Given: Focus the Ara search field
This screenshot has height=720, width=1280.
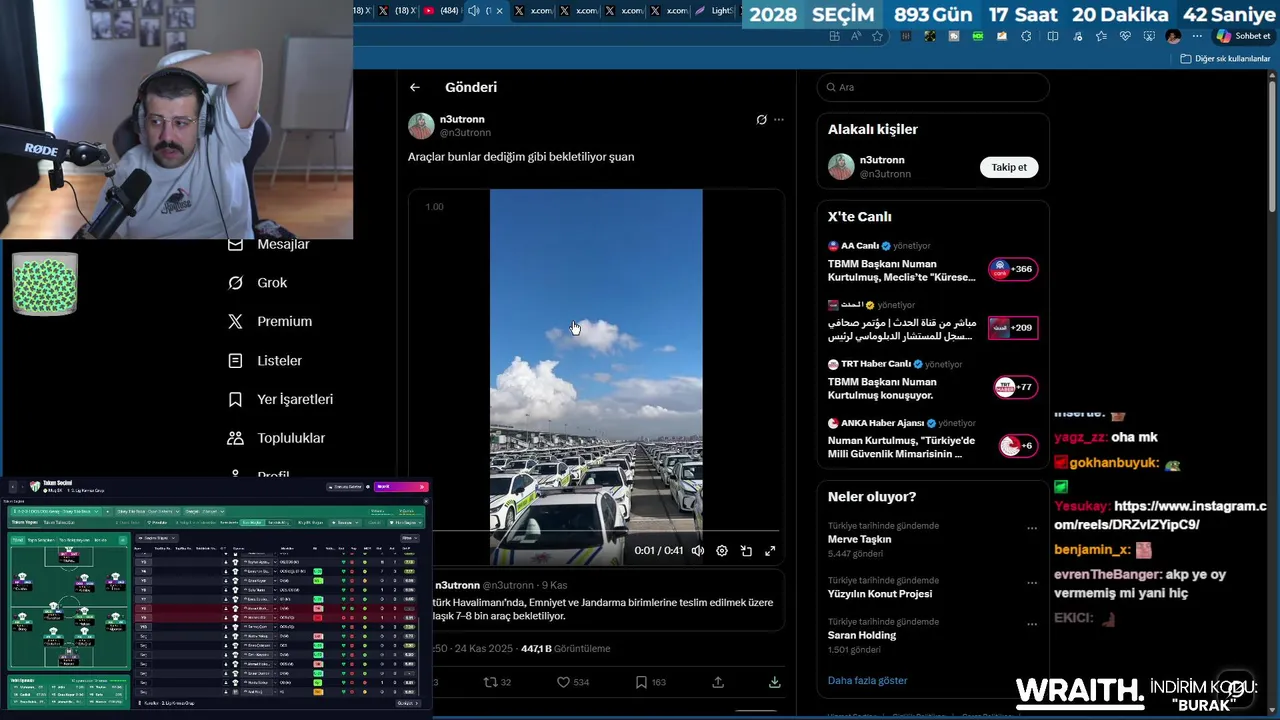Looking at the screenshot, I should pyautogui.click(x=933, y=87).
